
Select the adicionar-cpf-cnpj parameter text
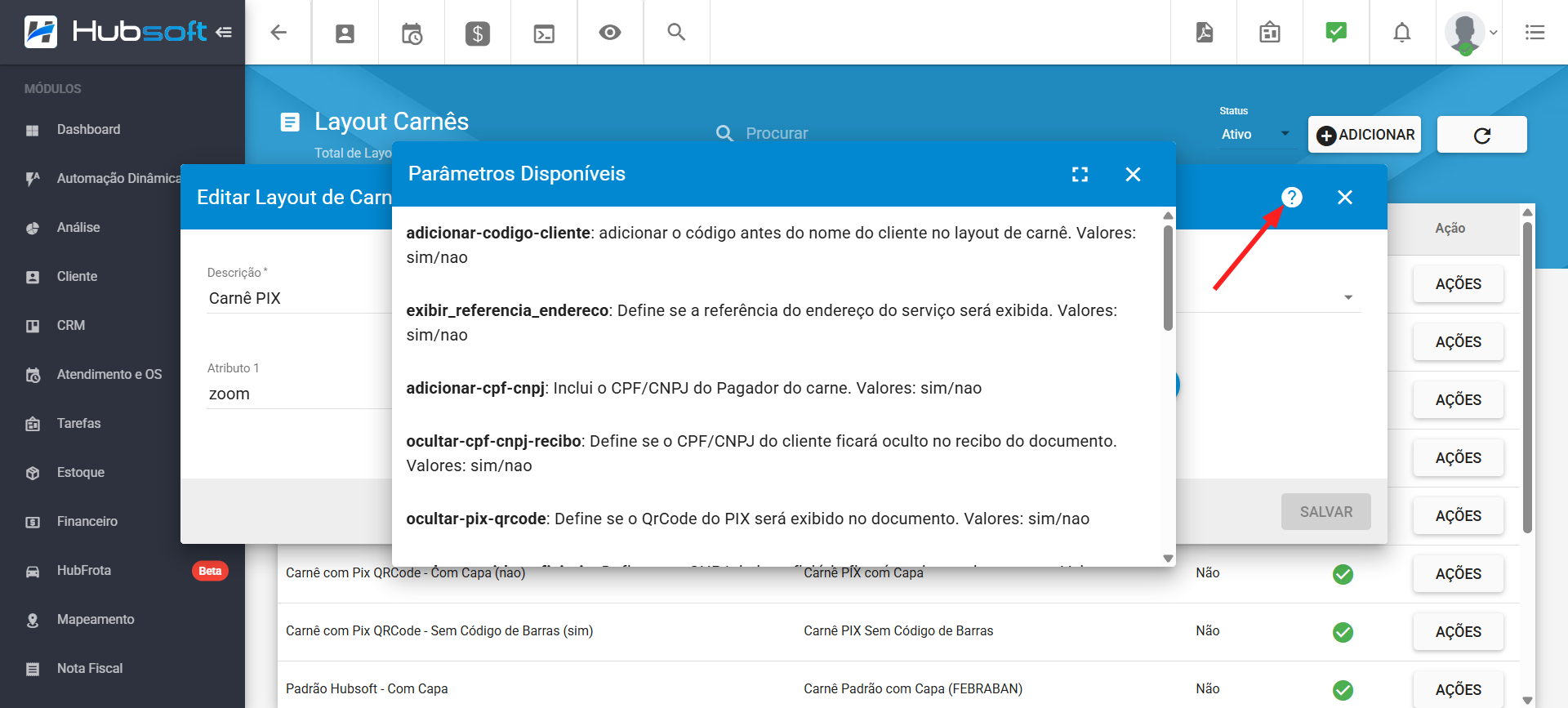click(x=475, y=388)
